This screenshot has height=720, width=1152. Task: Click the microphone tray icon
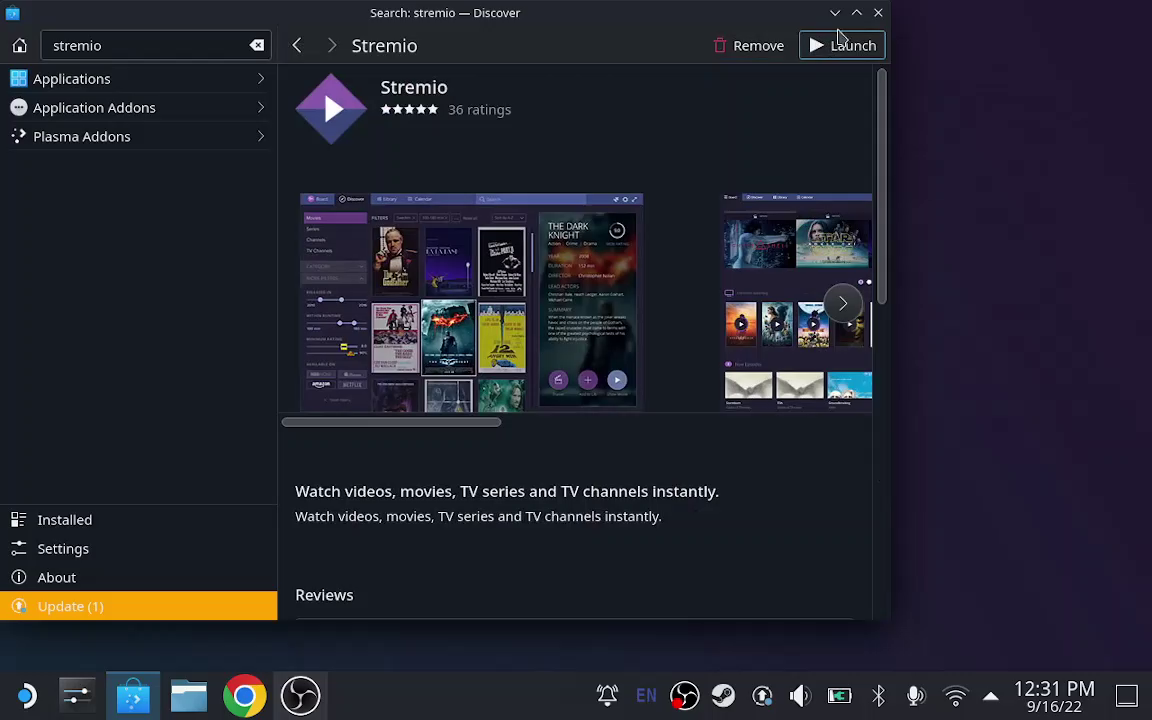coord(915,695)
